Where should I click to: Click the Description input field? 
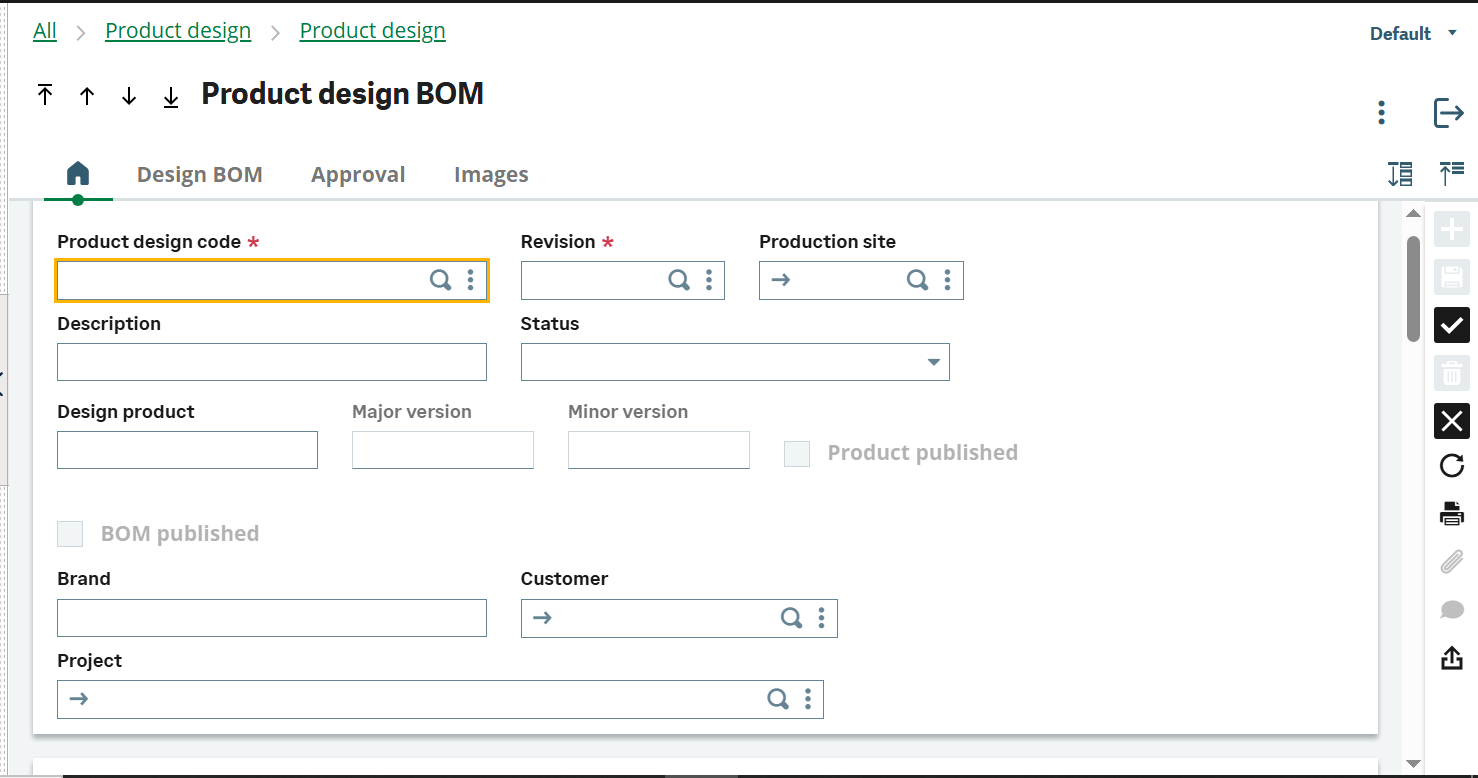(x=272, y=362)
